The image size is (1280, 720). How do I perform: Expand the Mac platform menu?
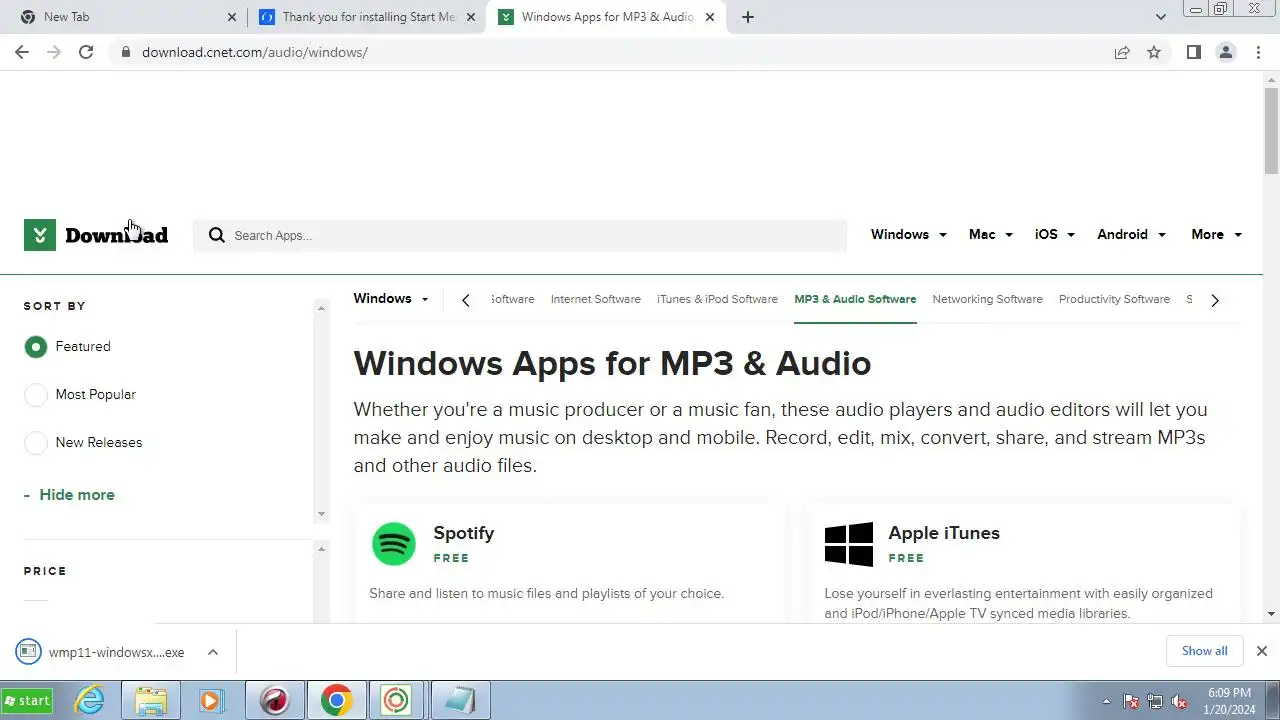tap(990, 235)
